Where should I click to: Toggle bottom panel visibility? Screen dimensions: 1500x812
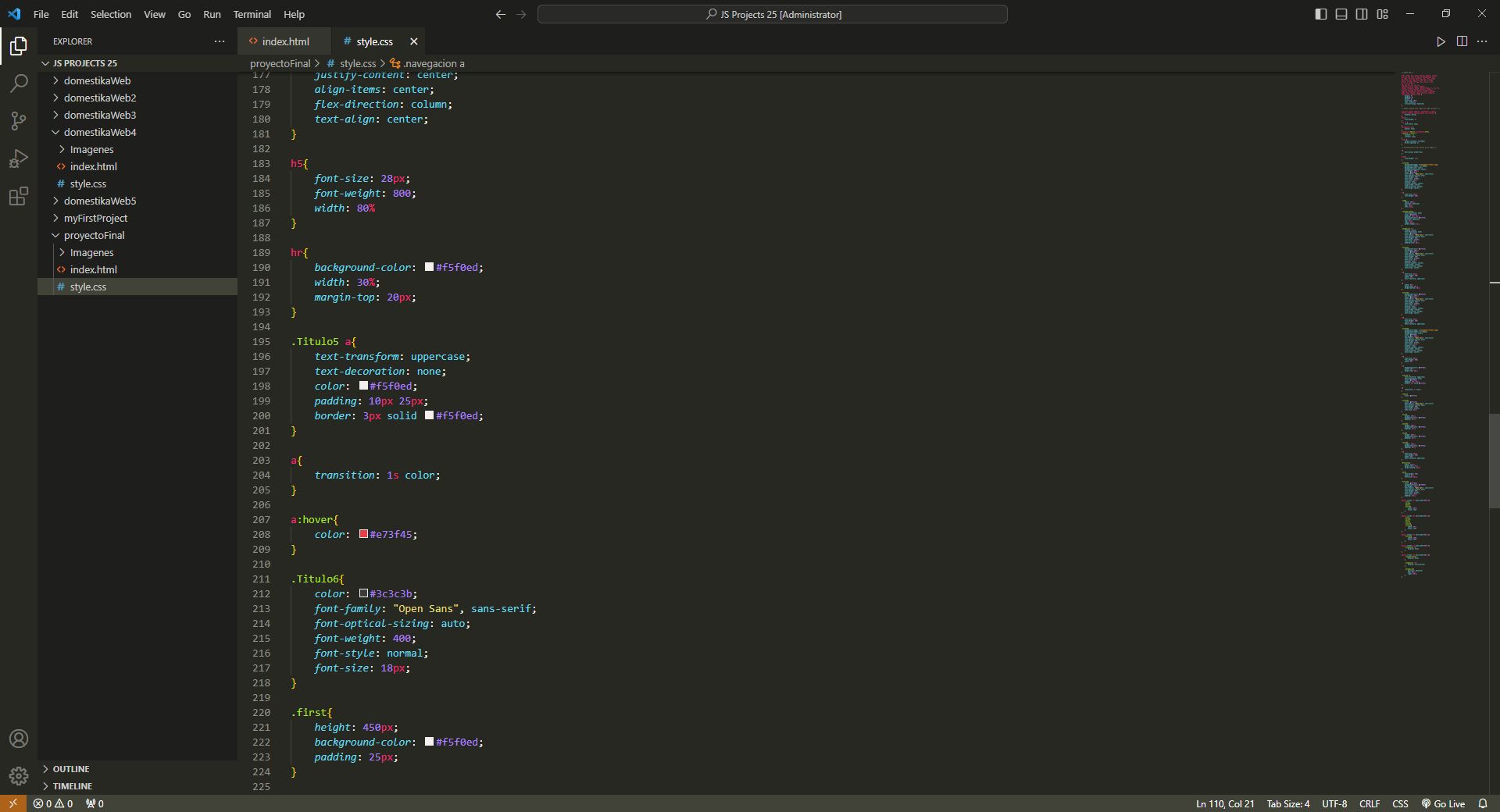point(1341,14)
